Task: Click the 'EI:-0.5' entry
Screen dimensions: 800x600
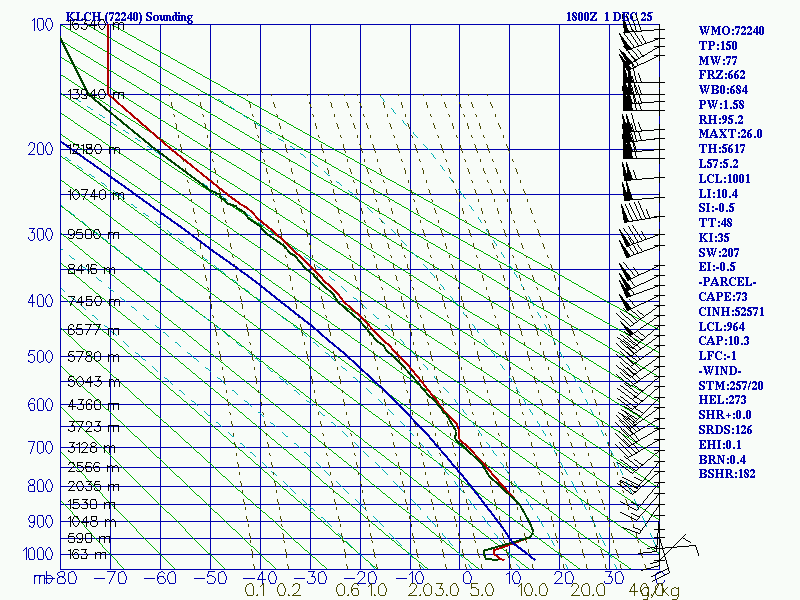Action: pos(717,267)
